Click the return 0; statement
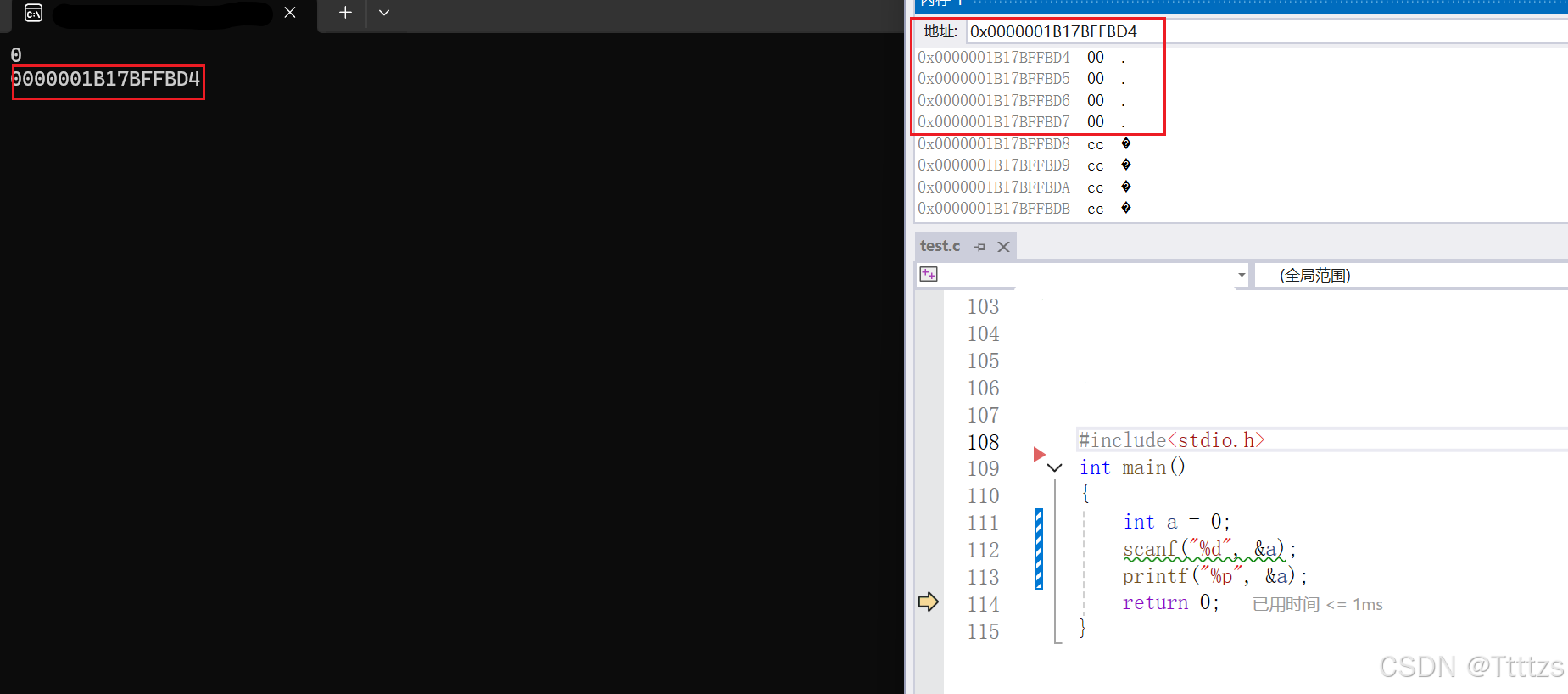 pos(1171,602)
